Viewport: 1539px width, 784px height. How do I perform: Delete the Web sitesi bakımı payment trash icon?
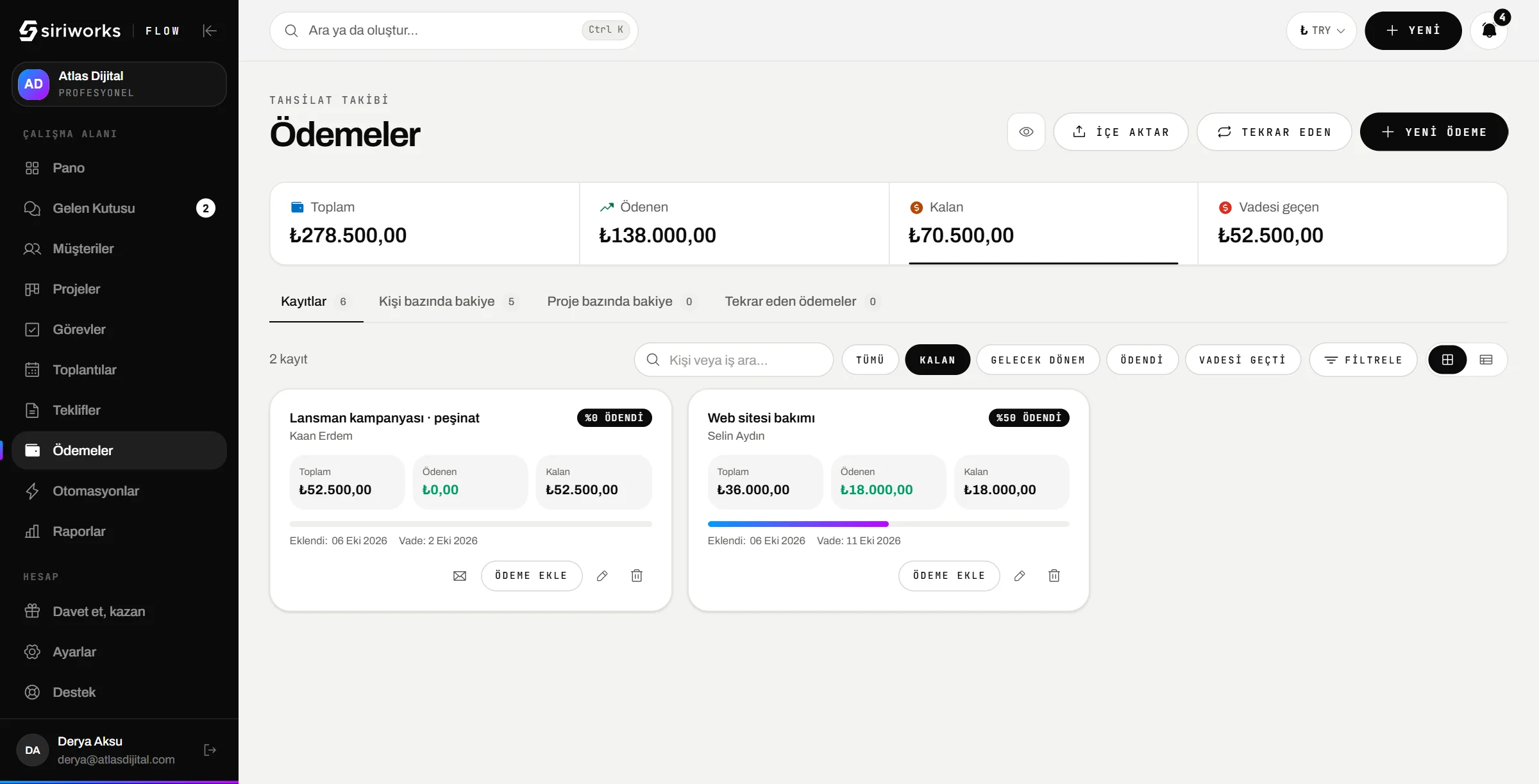[x=1054, y=576]
